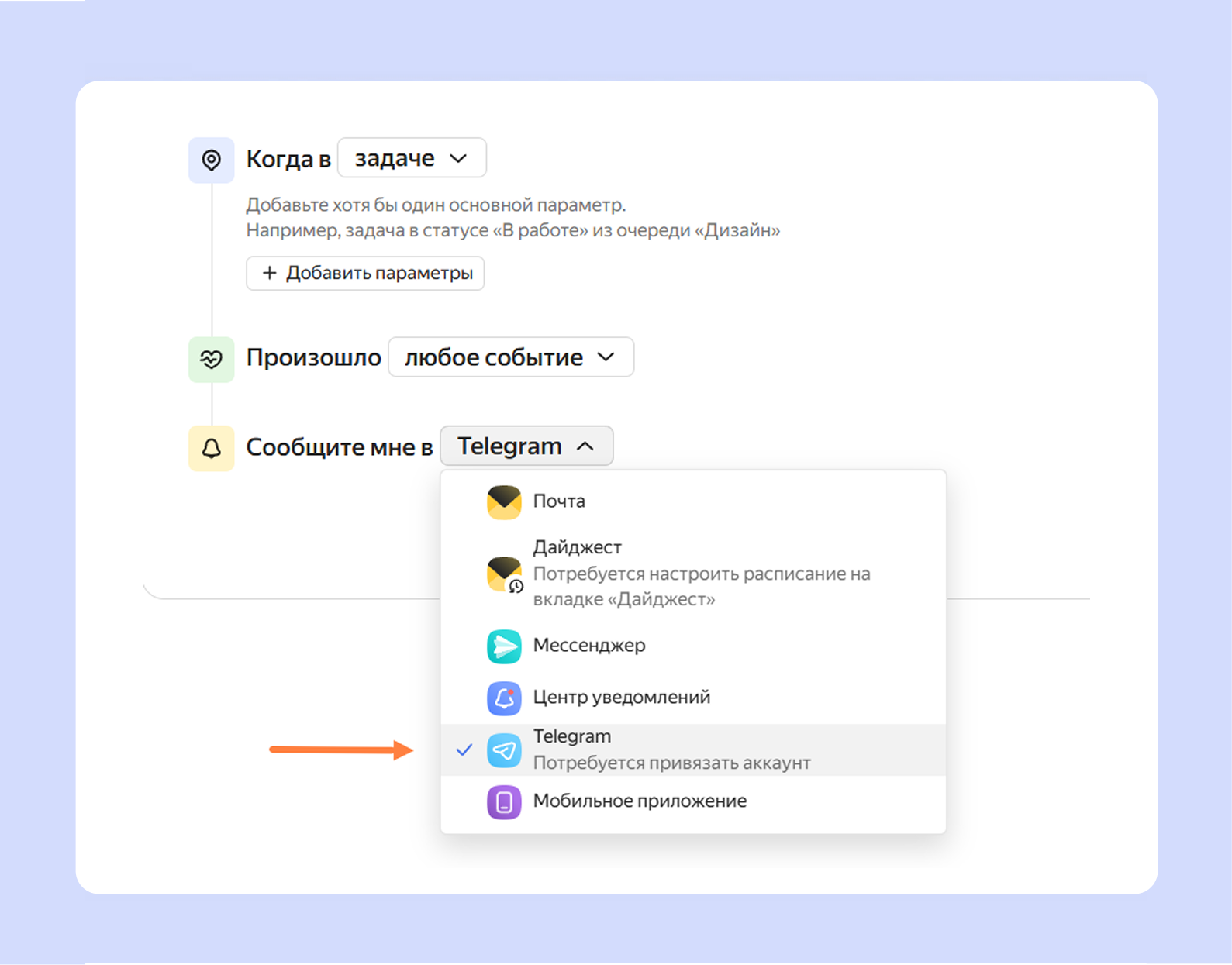Choose the Дайджест option text
Viewport: 1232px width, 965px height.
pos(578,547)
